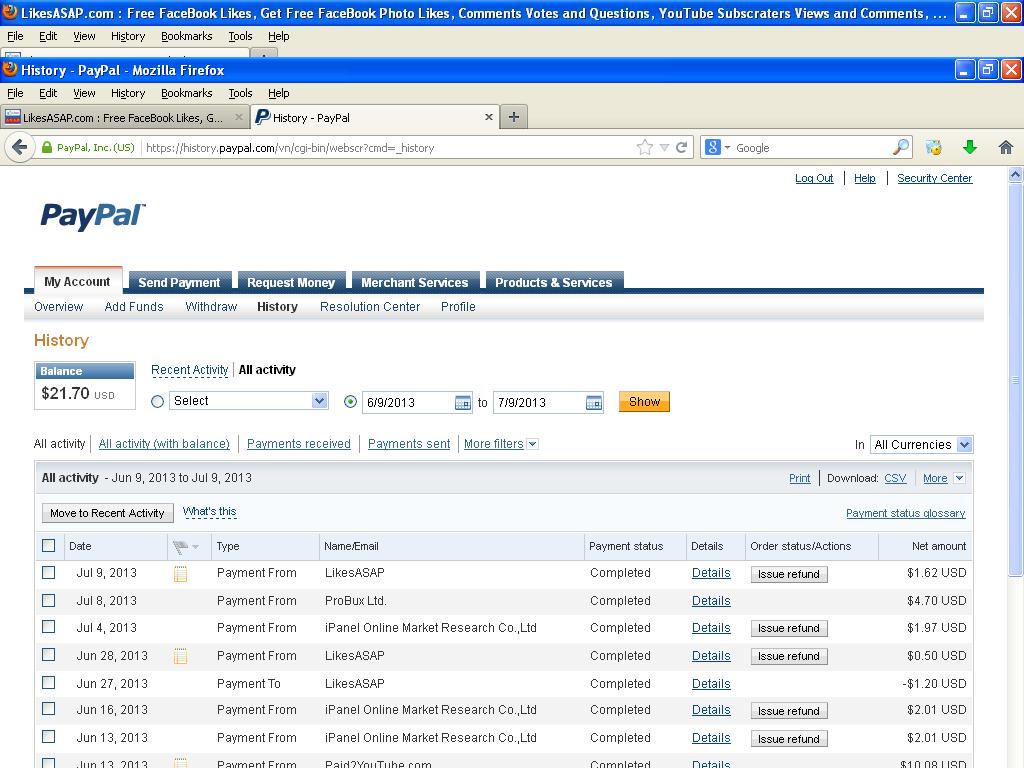Open the Profile sub-tab

click(458, 307)
